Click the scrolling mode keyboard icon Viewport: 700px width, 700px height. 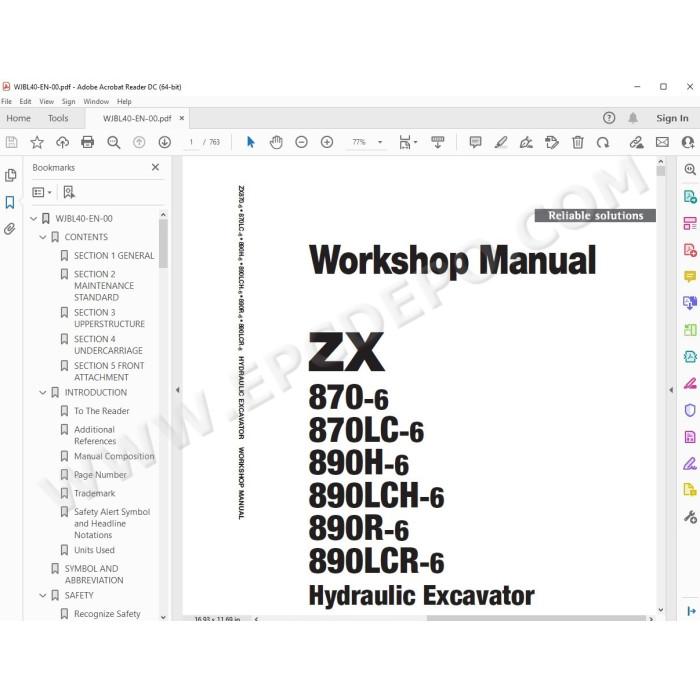pos(438,142)
